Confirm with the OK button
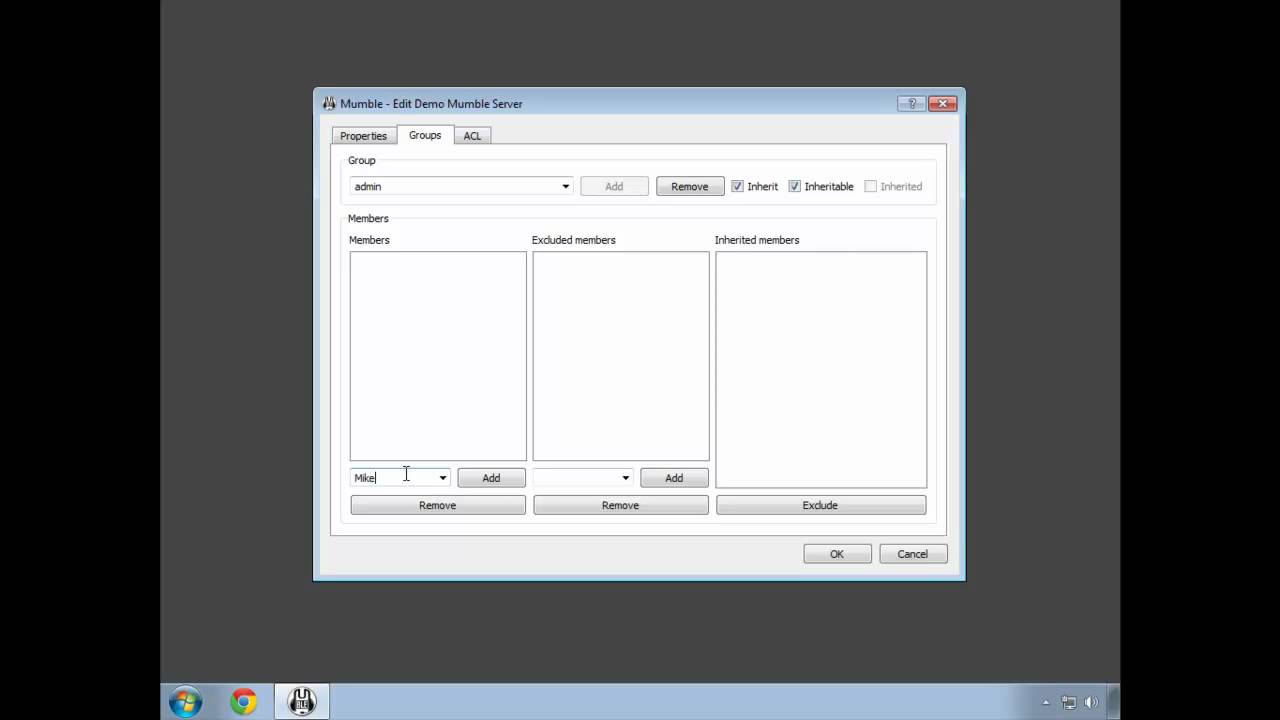This screenshot has height=720, width=1280. tap(837, 554)
